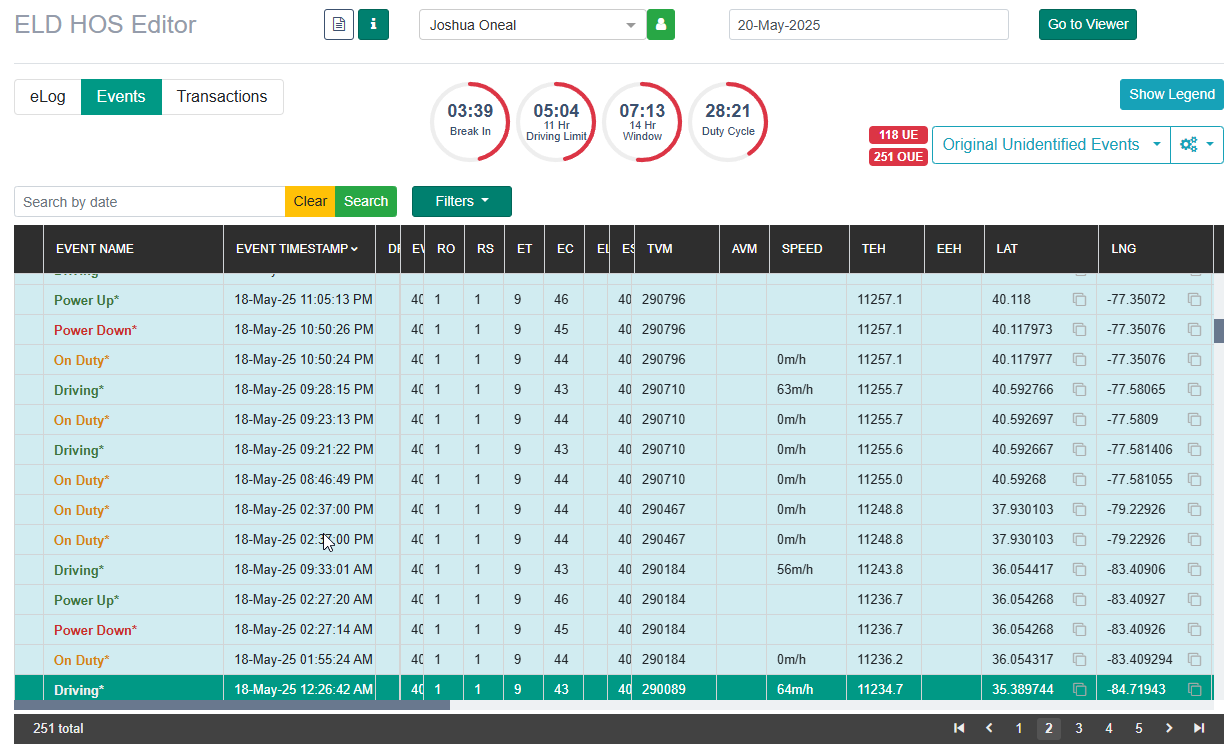This screenshot has width=1226, height=755.
Task: Switch to the Transactions tab
Action: (222, 97)
